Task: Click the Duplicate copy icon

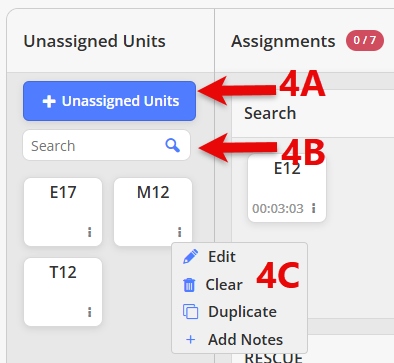Action: [190, 312]
